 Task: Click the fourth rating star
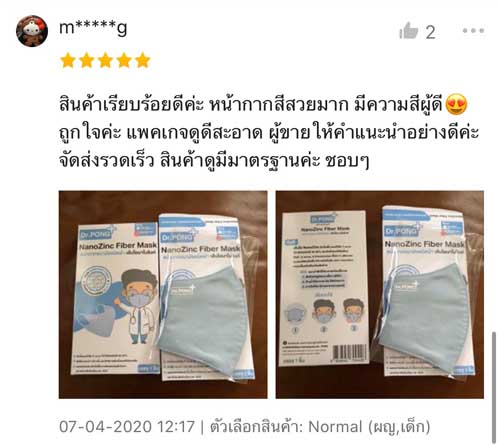[124, 60]
